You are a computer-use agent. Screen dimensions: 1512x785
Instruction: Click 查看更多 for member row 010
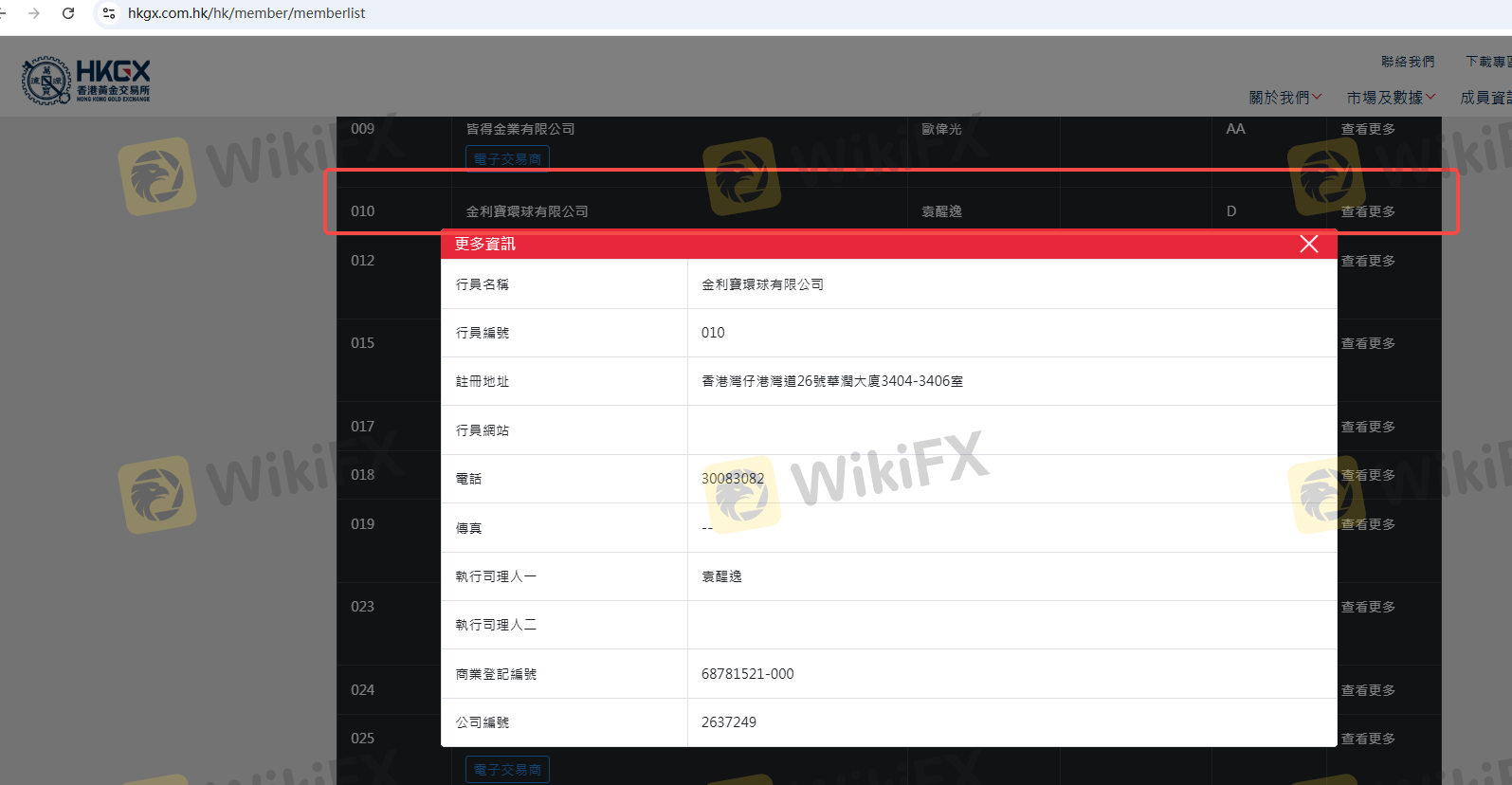point(1368,211)
